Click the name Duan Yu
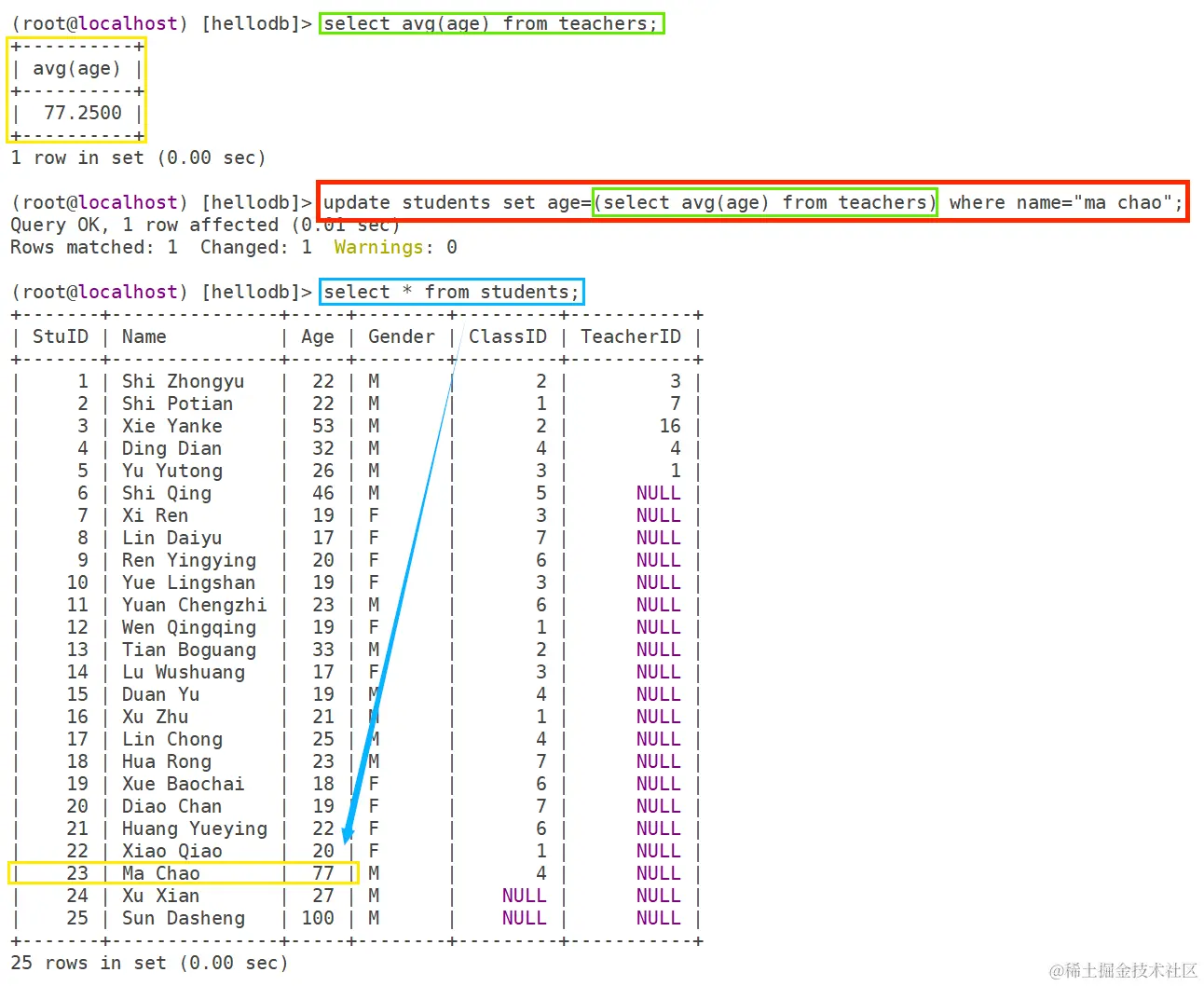This screenshot has width=1204, height=986. click(160, 694)
